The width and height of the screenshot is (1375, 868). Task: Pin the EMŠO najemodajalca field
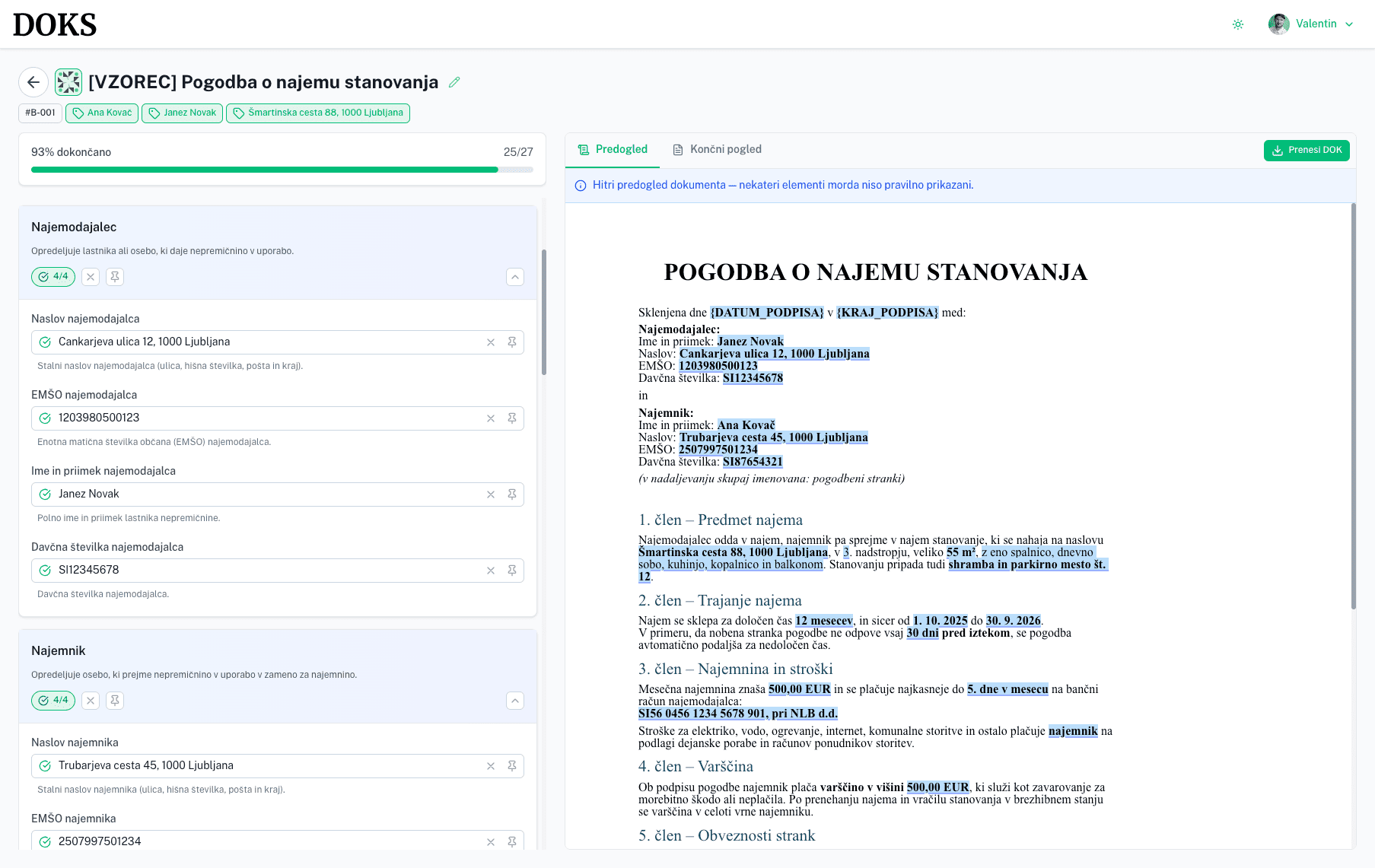pos(512,418)
